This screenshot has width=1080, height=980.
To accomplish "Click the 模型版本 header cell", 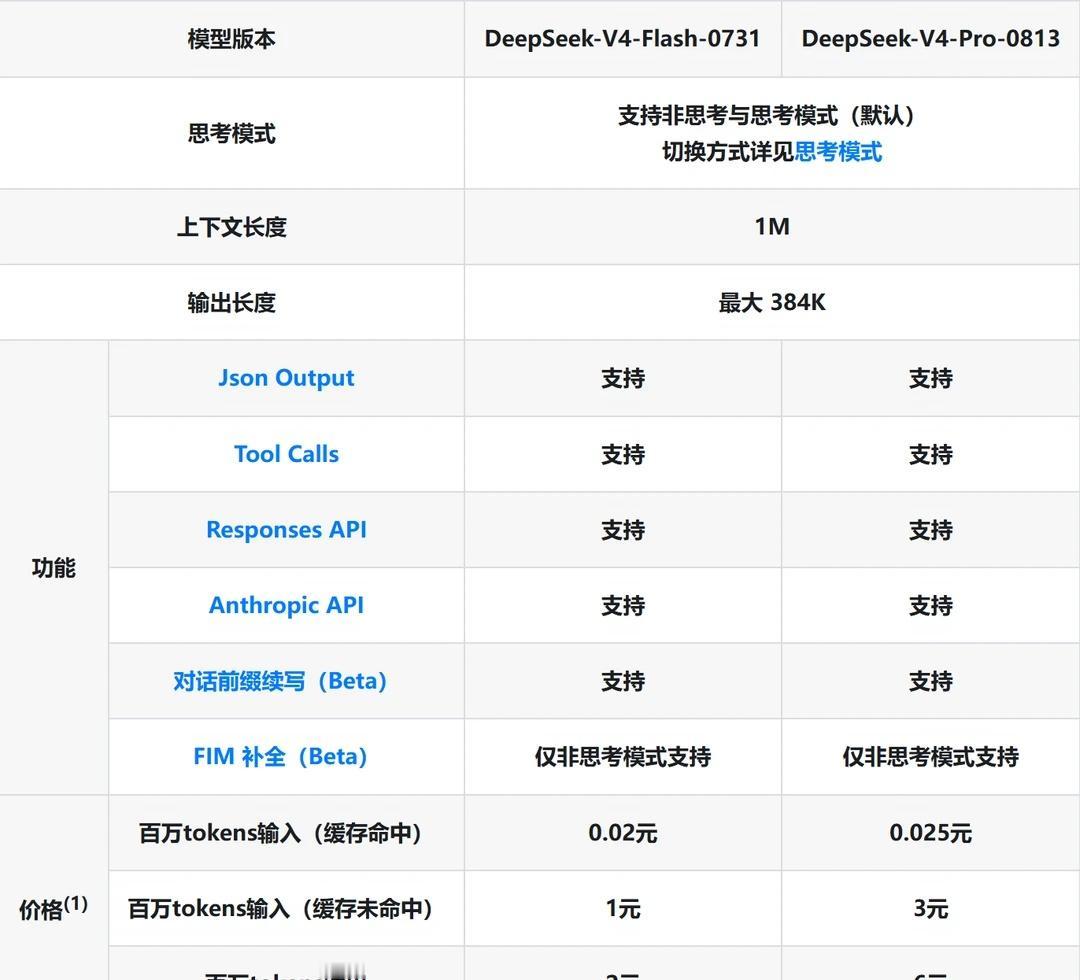I will click(231, 39).
